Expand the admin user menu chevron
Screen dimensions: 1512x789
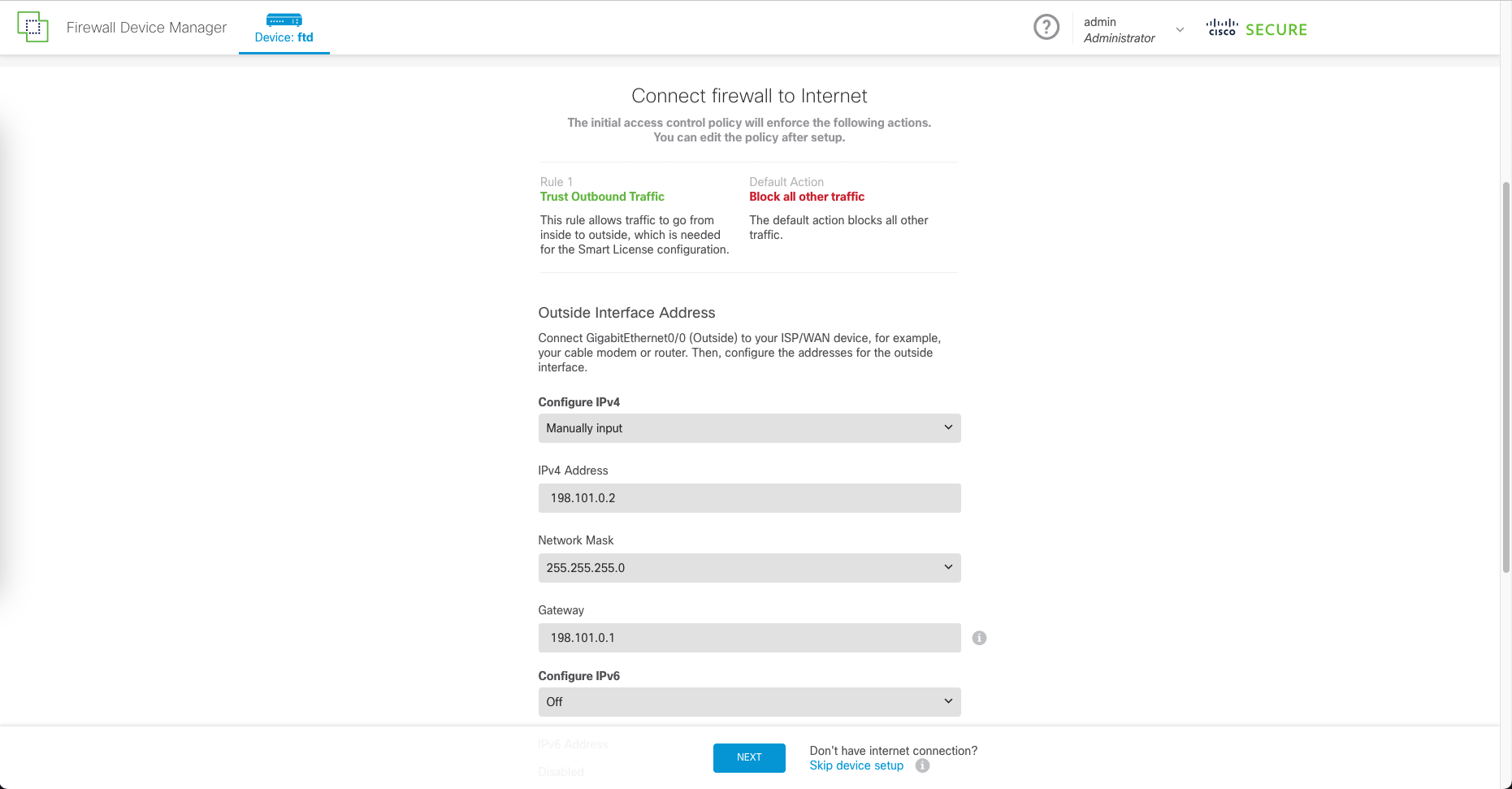click(1180, 30)
